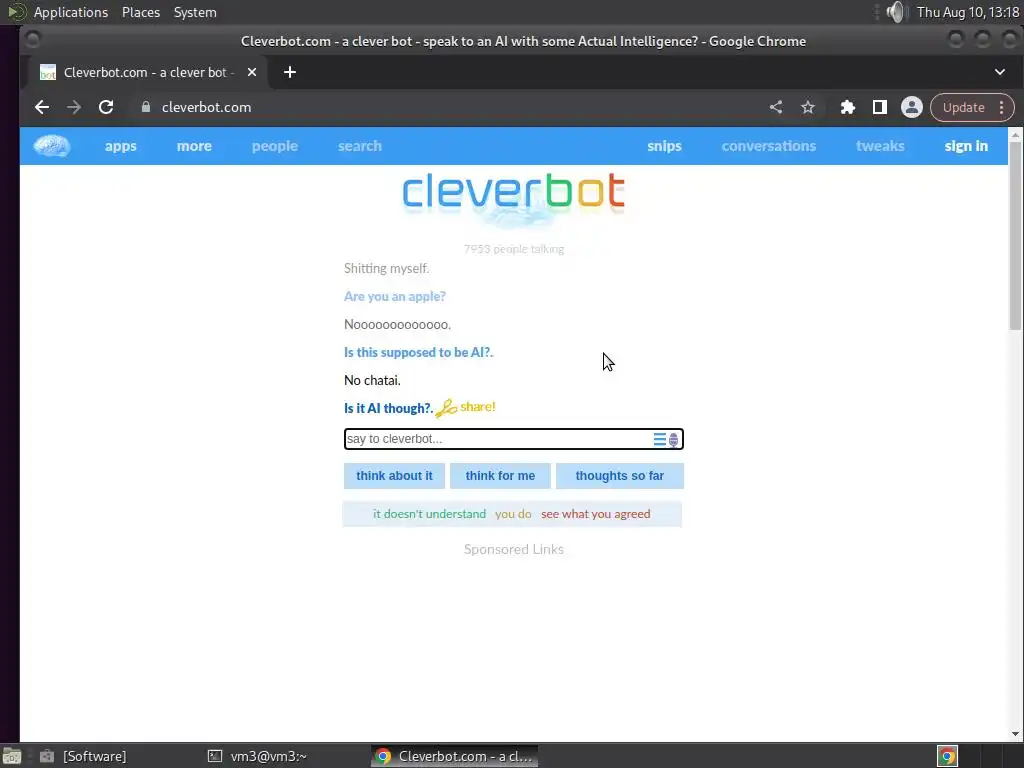
Task: Click the page vertical scrollbar thumb
Action: 1015,235
